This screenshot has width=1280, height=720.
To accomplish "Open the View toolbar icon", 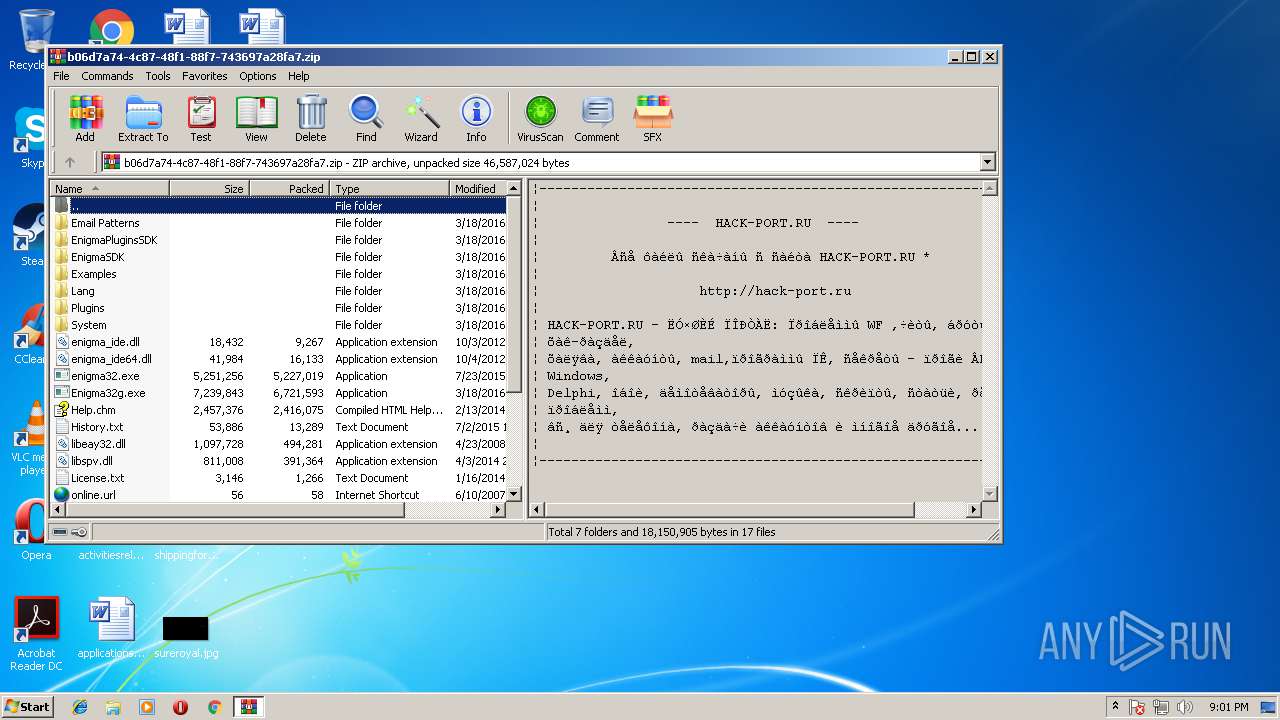I will point(256,119).
